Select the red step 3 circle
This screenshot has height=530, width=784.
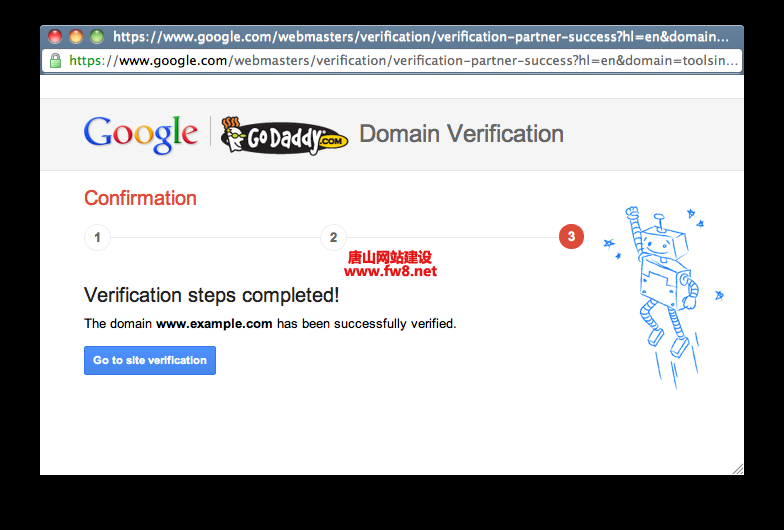coord(571,236)
